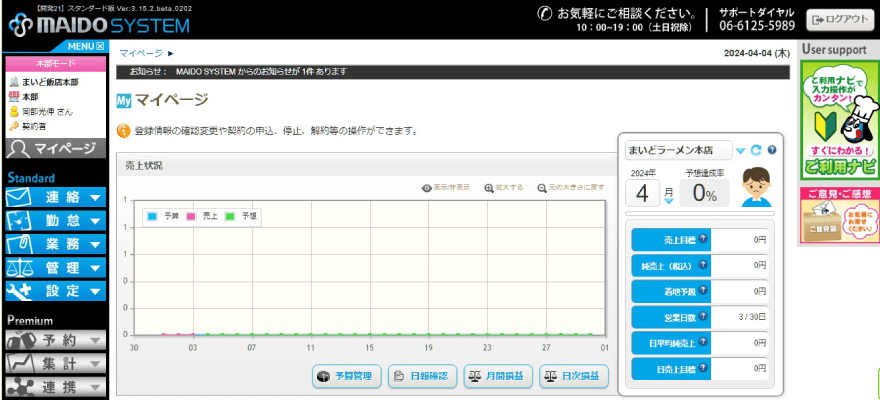Click 拡大する to enlarge chart
This screenshot has width=880, height=400.
504,187
